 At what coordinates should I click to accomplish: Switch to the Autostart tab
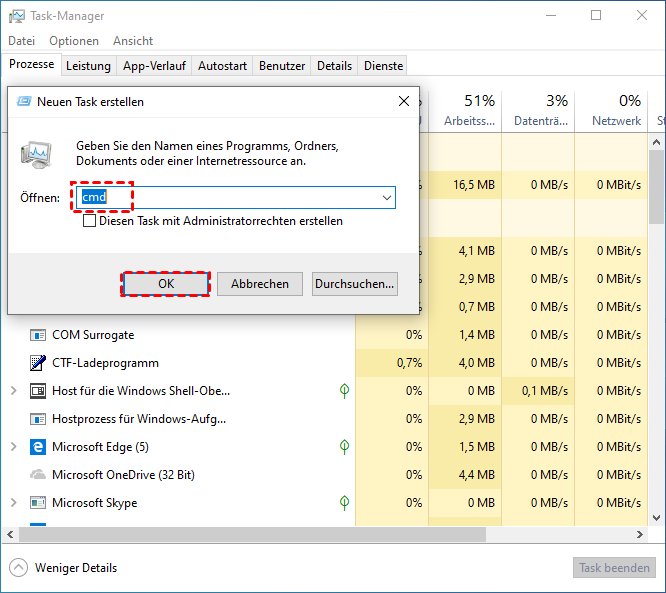click(222, 66)
